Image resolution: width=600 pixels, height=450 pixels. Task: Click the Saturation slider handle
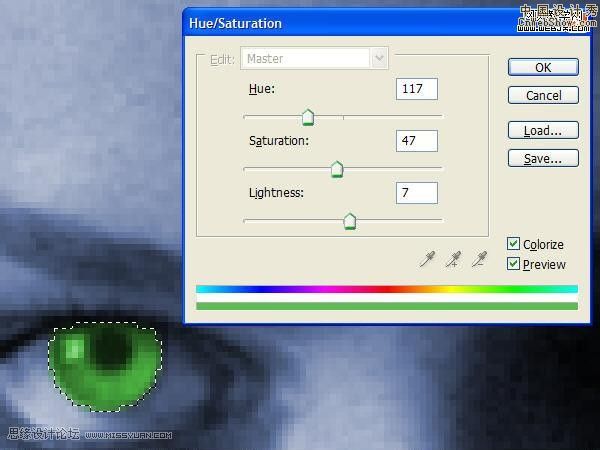click(x=337, y=169)
